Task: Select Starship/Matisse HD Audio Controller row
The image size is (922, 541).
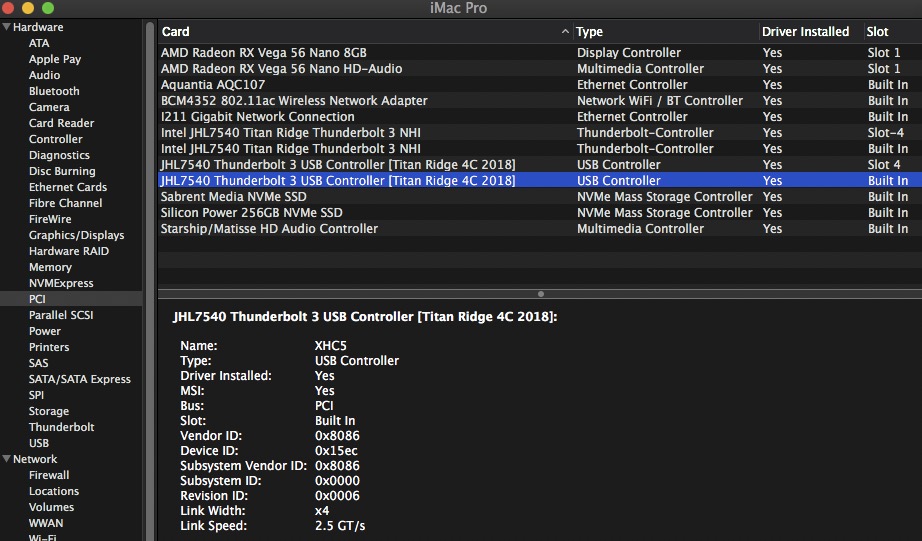Action: tap(540, 228)
